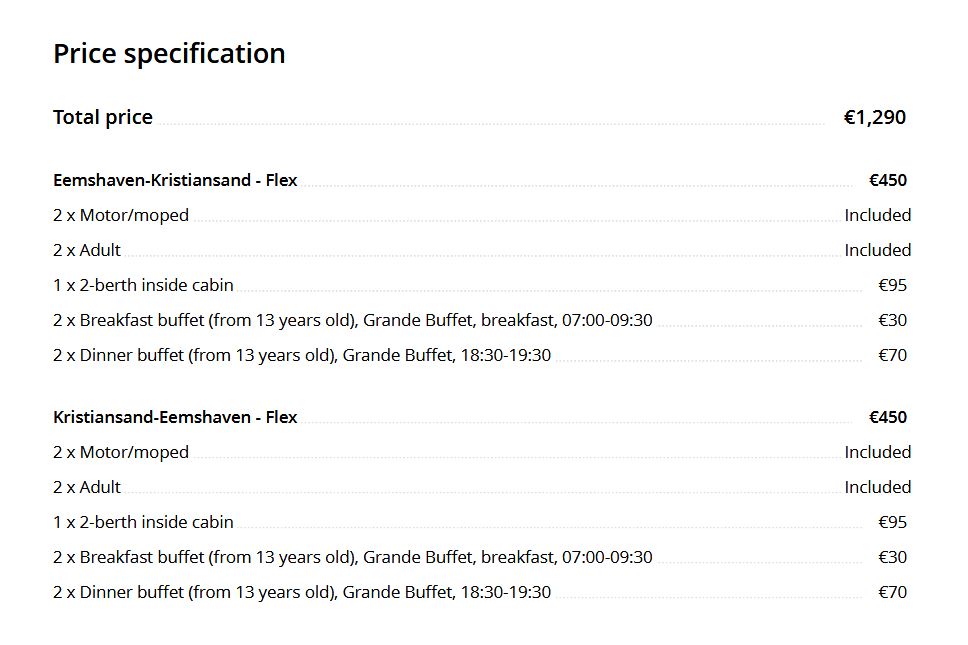Click "2 x Motor/moped" under Kristiansand-Eemshaven
This screenshot has width=968, height=645.
121,453
